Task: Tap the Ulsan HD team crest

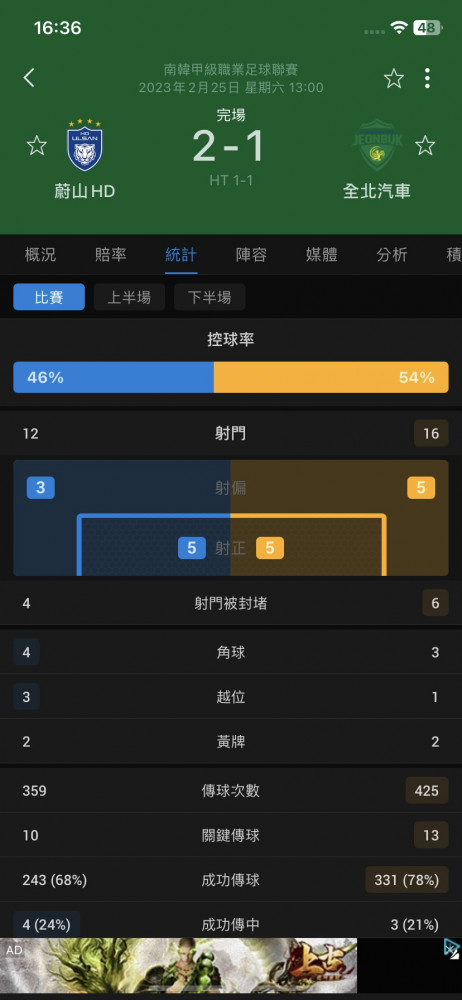Action: (x=85, y=145)
